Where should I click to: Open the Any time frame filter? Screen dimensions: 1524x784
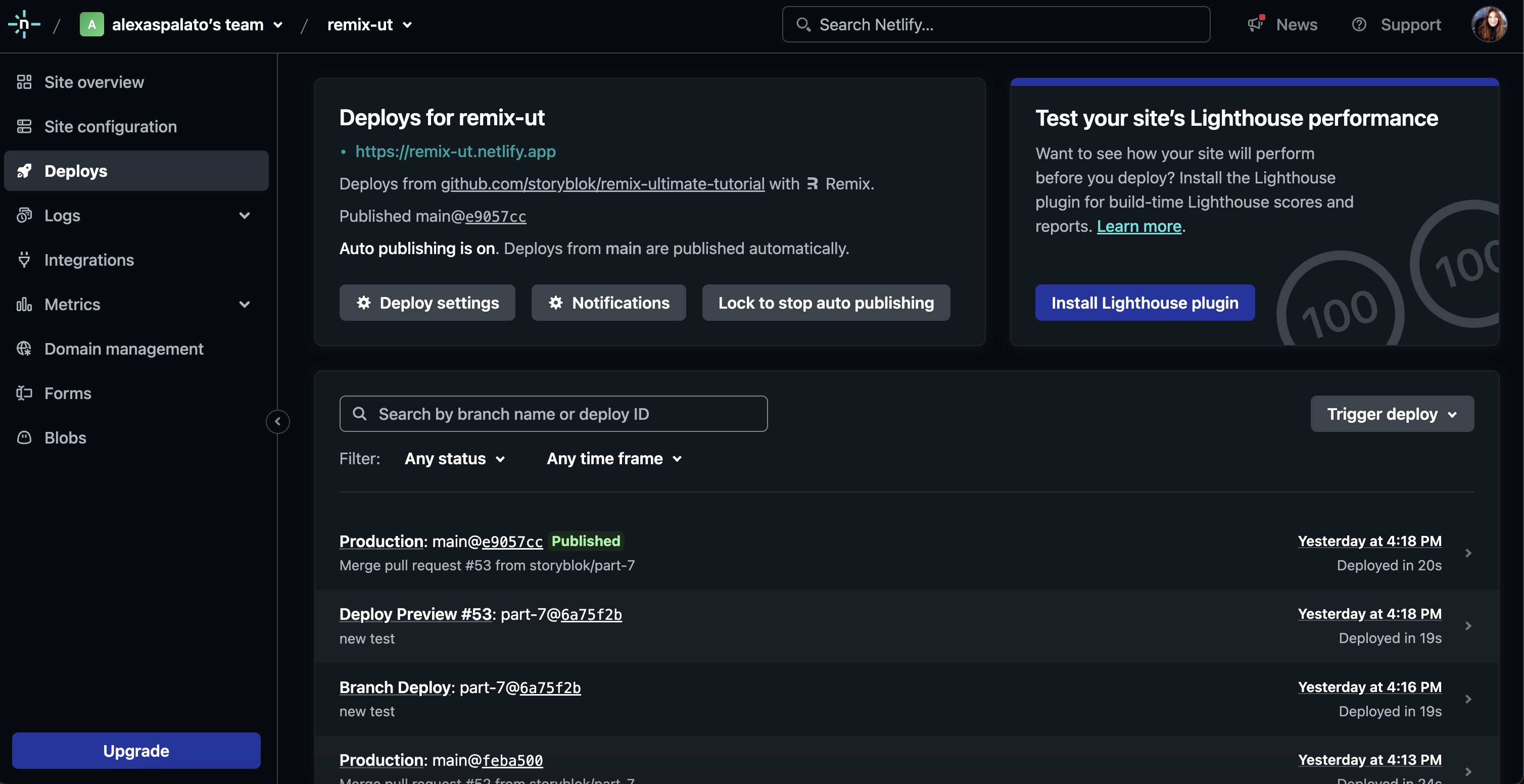tap(614, 459)
